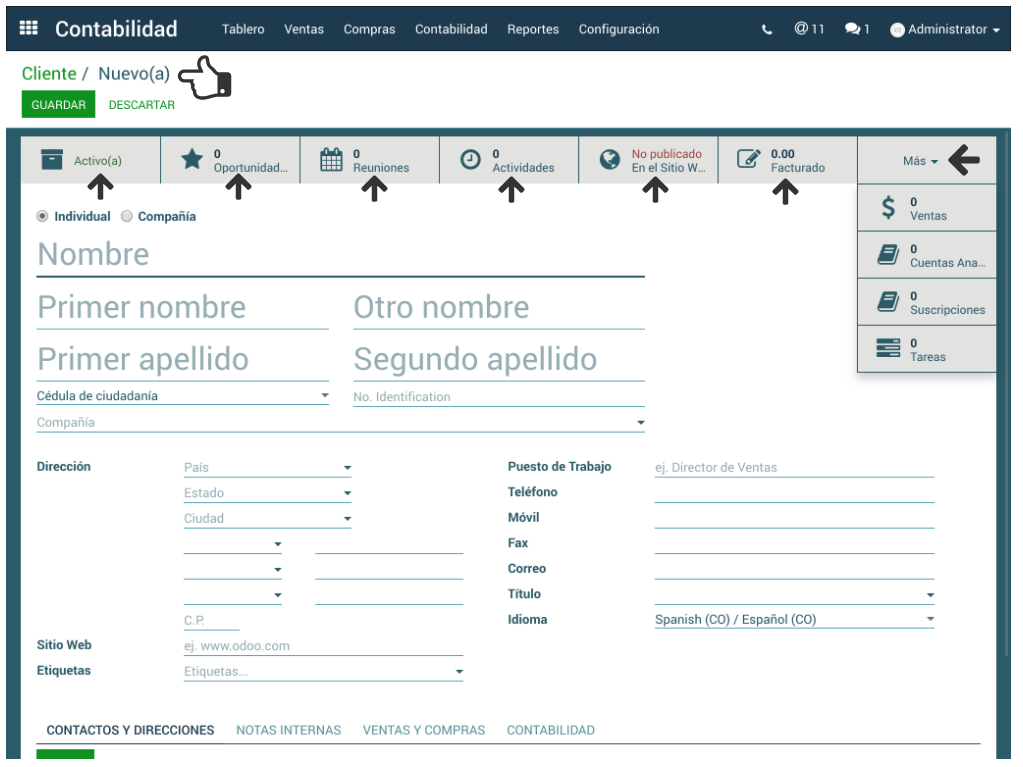Click the Guardar button
This screenshot has height=767, width=1023.
point(58,105)
